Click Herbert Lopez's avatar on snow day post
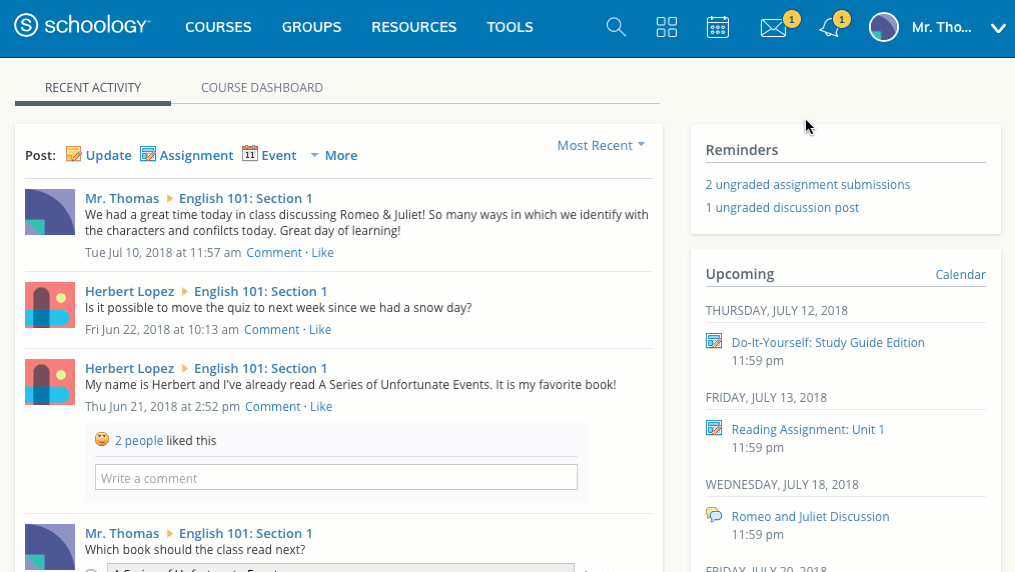 [x=50, y=303]
